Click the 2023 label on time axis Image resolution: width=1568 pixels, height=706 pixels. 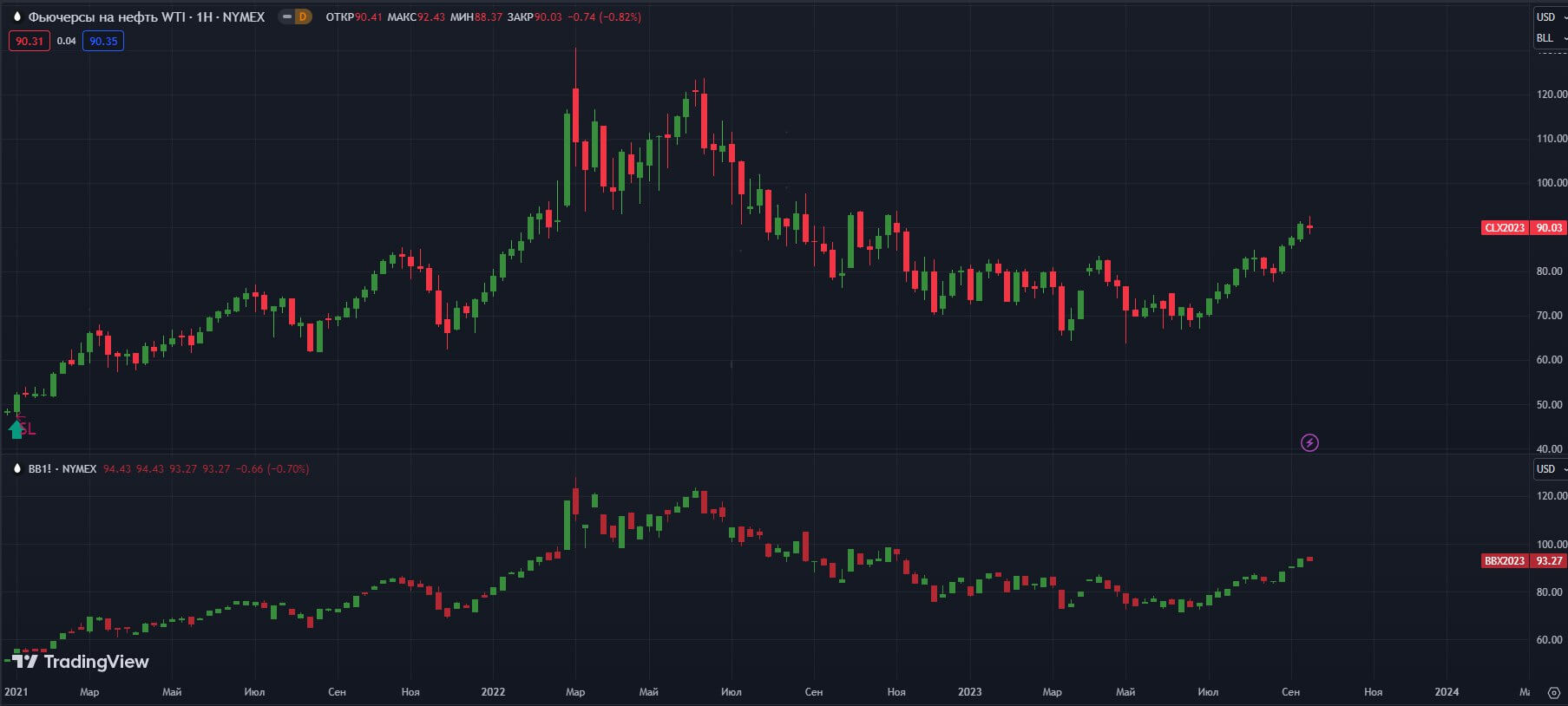coord(970,692)
